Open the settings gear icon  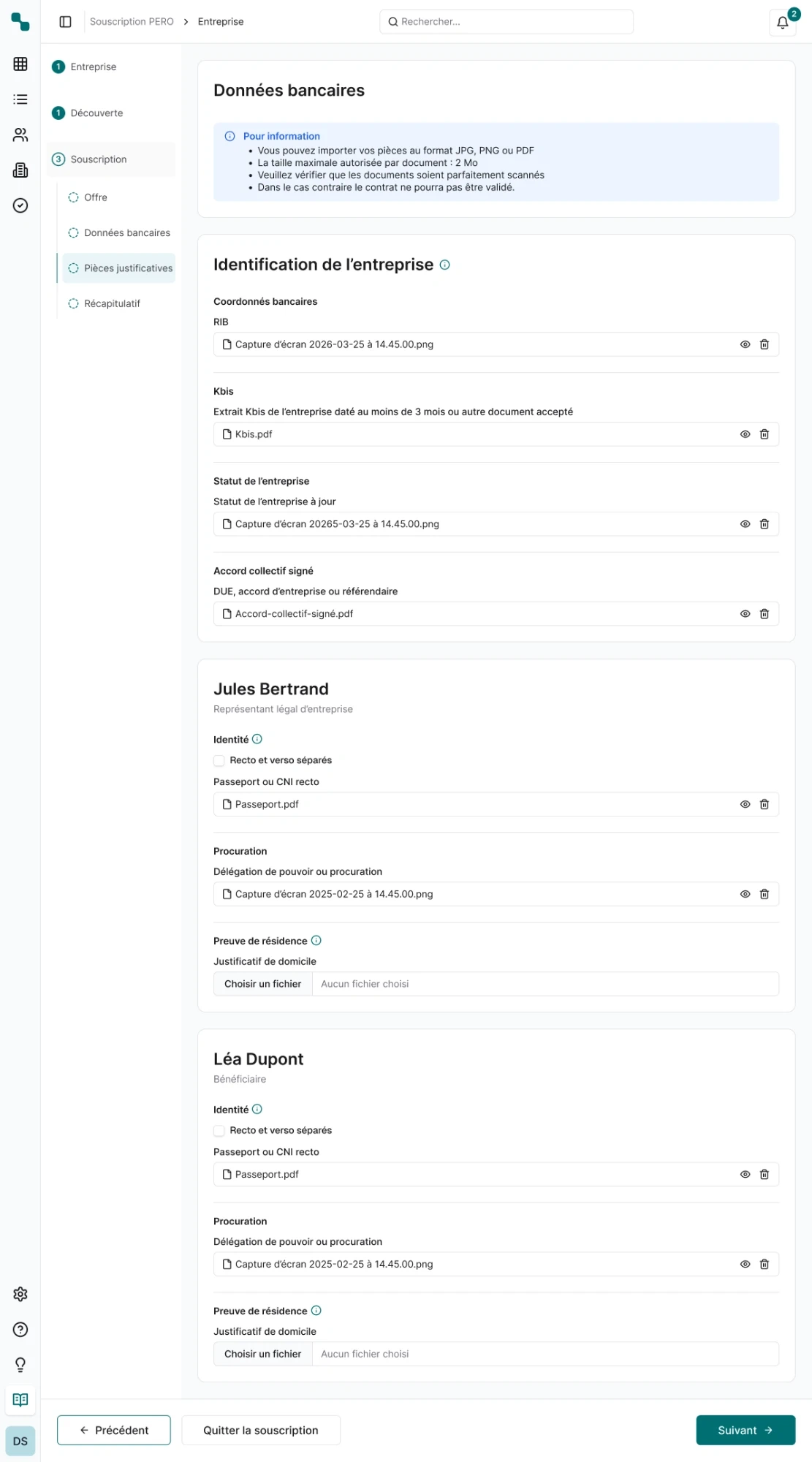[20, 1294]
